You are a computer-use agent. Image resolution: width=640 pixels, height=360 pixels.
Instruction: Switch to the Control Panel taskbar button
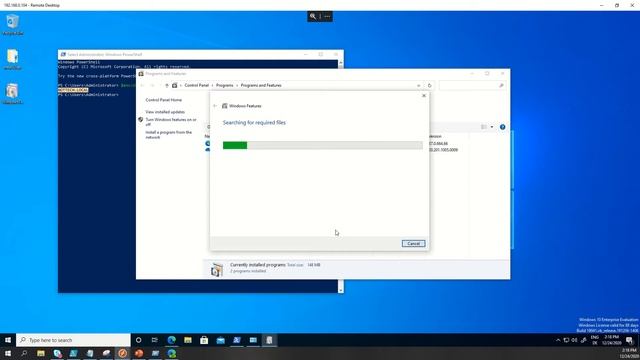[253, 340]
